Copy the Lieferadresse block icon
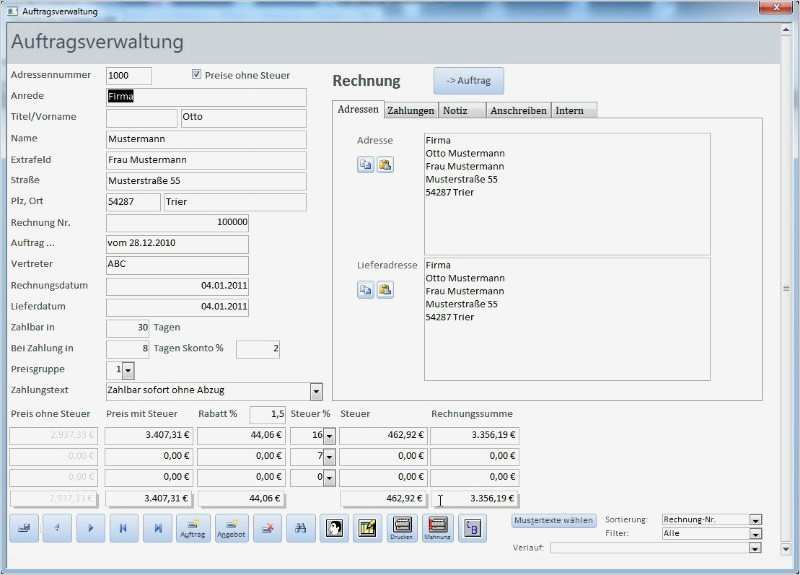Image resolution: width=800 pixels, height=575 pixels. (365, 290)
